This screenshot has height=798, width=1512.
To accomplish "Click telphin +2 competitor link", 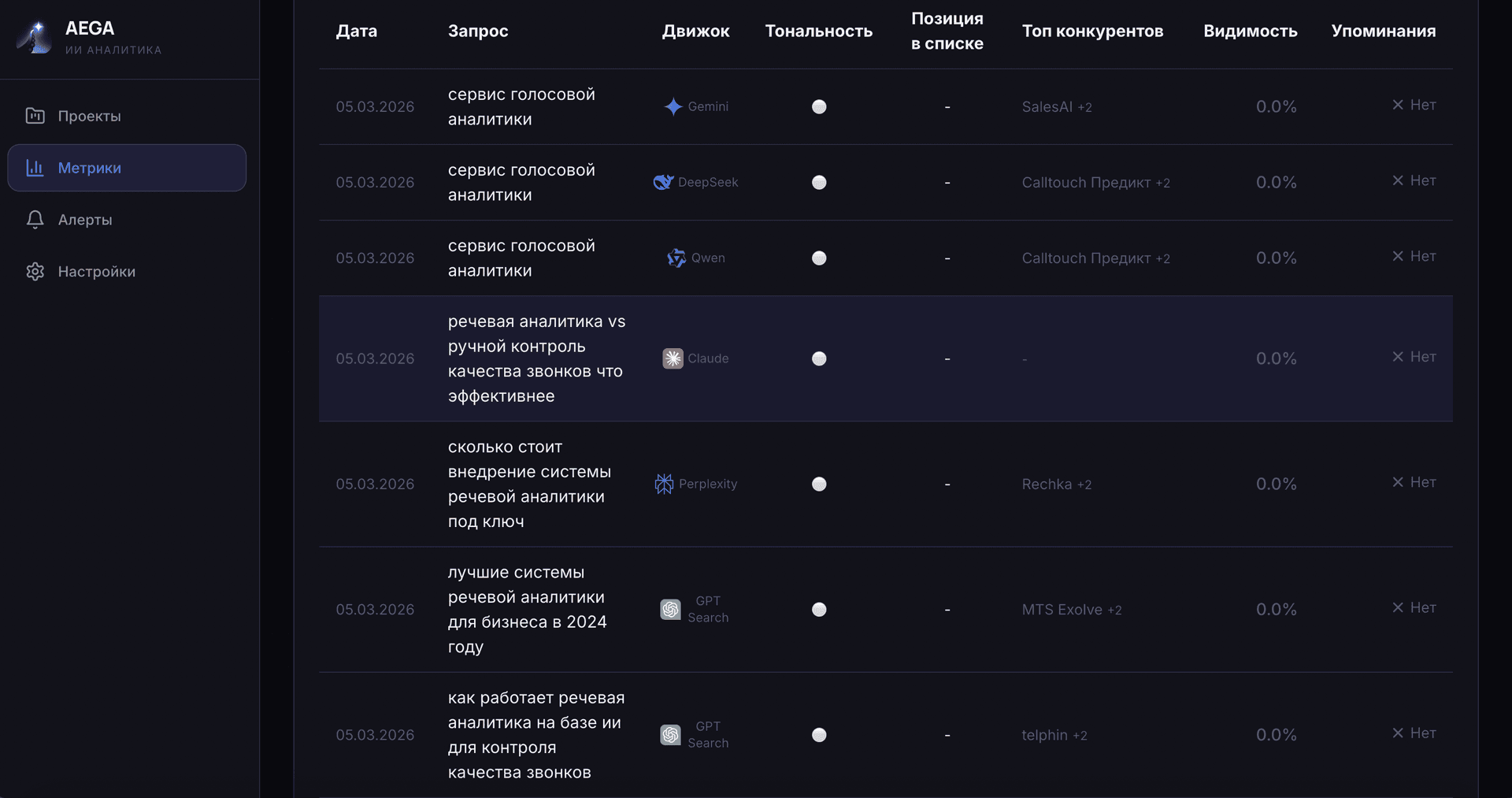I will pyautogui.click(x=1054, y=735).
